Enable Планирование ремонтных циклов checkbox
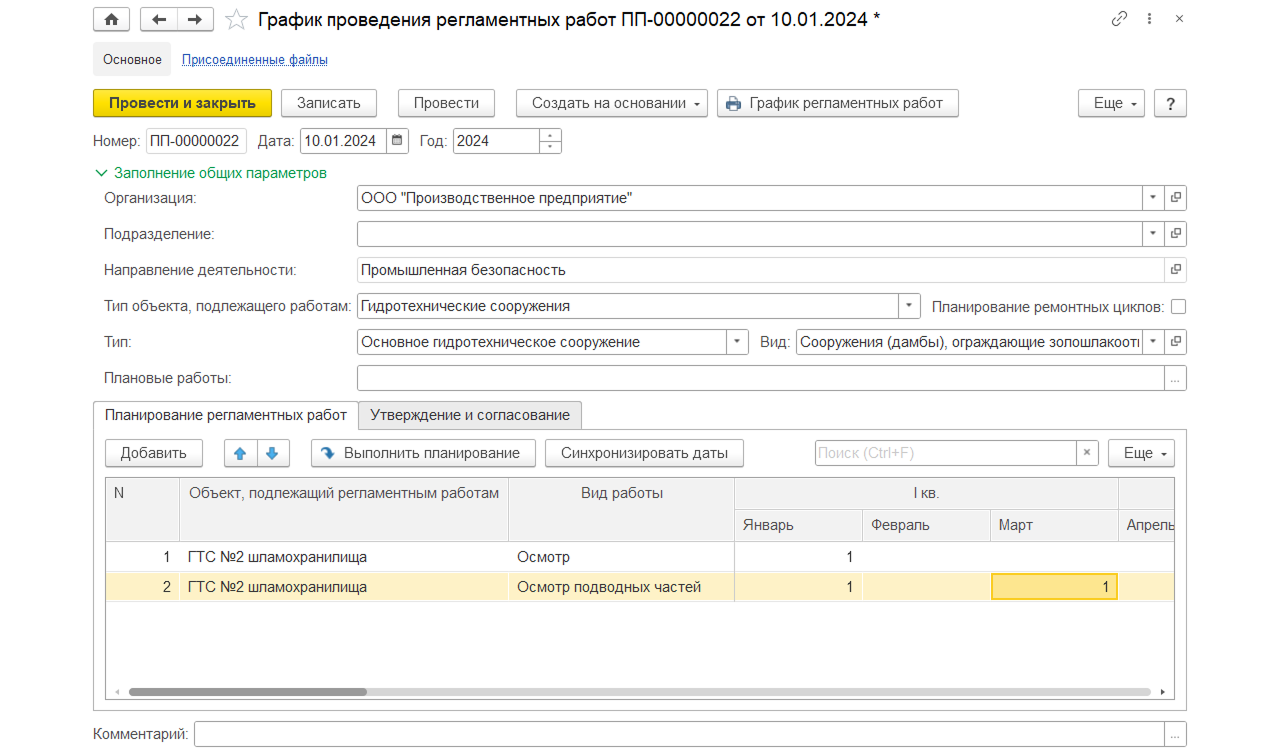This screenshot has height=755, width=1276. [x=1178, y=306]
